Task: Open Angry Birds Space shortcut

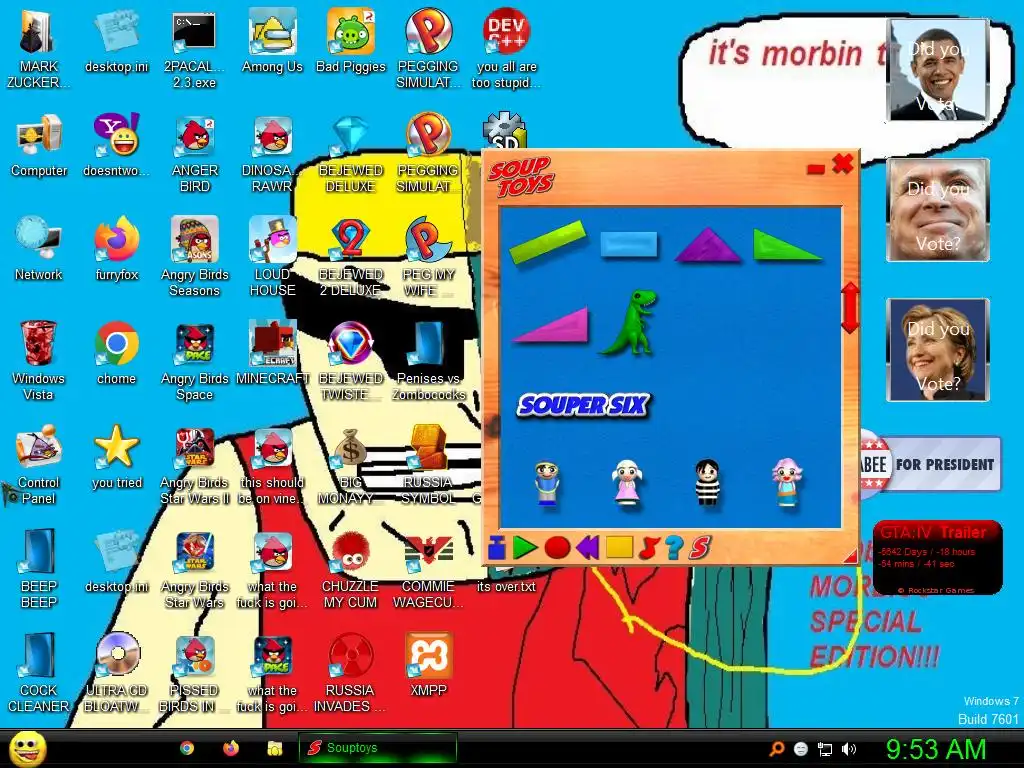Action: [x=195, y=360]
